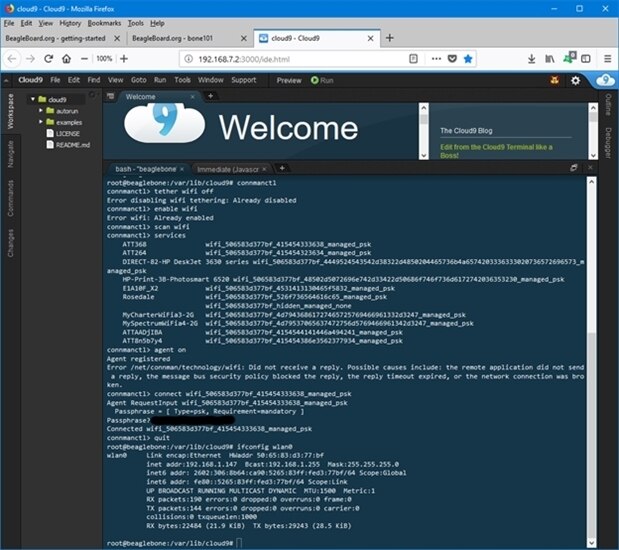Expand the examples folder

tap(41, 122)
